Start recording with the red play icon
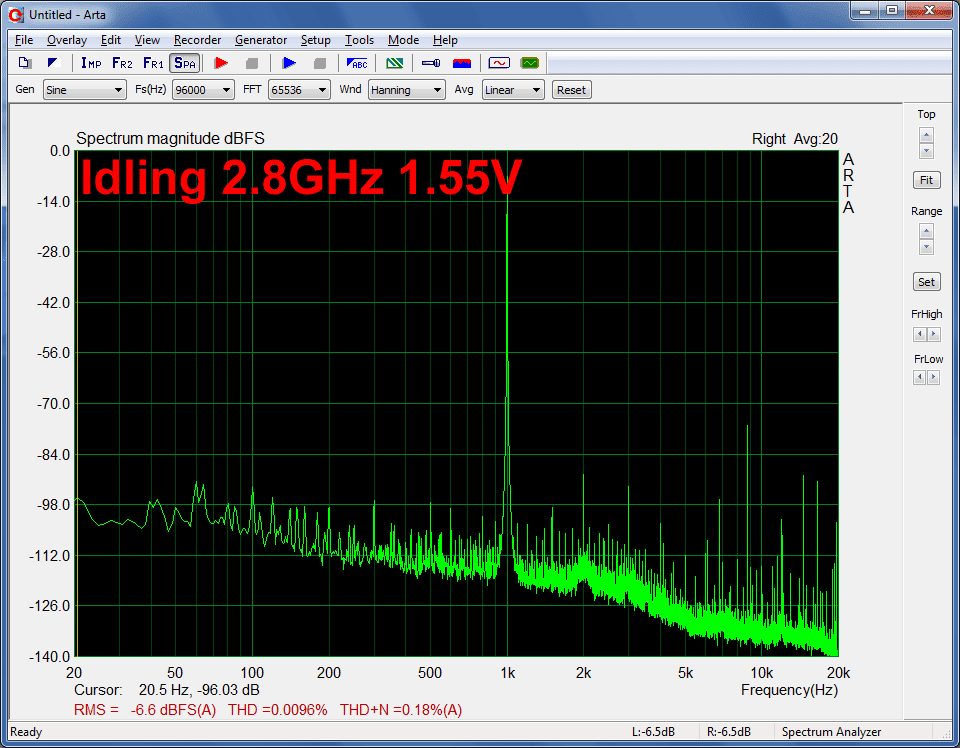The width and height of the screenshot is (960, 748). tap(222, 63)
